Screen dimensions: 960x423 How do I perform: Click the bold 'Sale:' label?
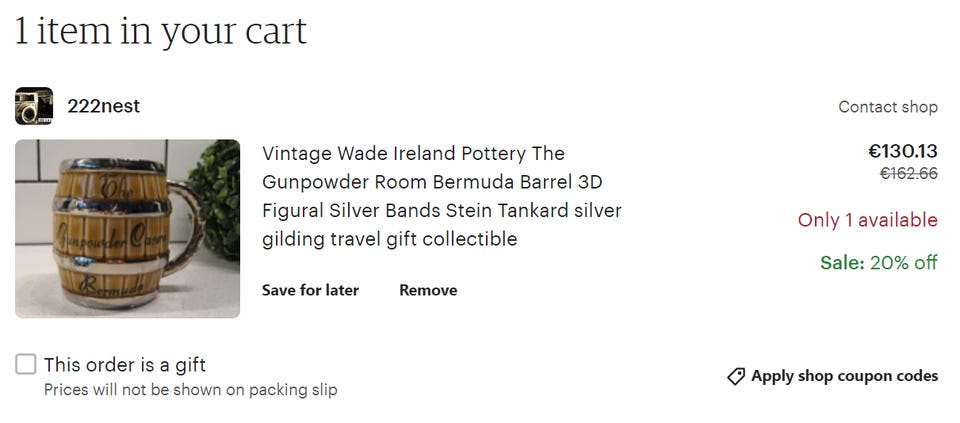(x=842, y=263)
